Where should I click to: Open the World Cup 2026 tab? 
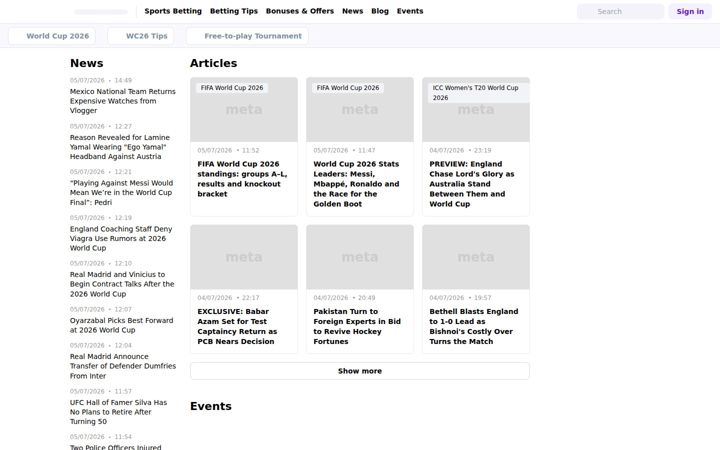click(x=52, y=36)
